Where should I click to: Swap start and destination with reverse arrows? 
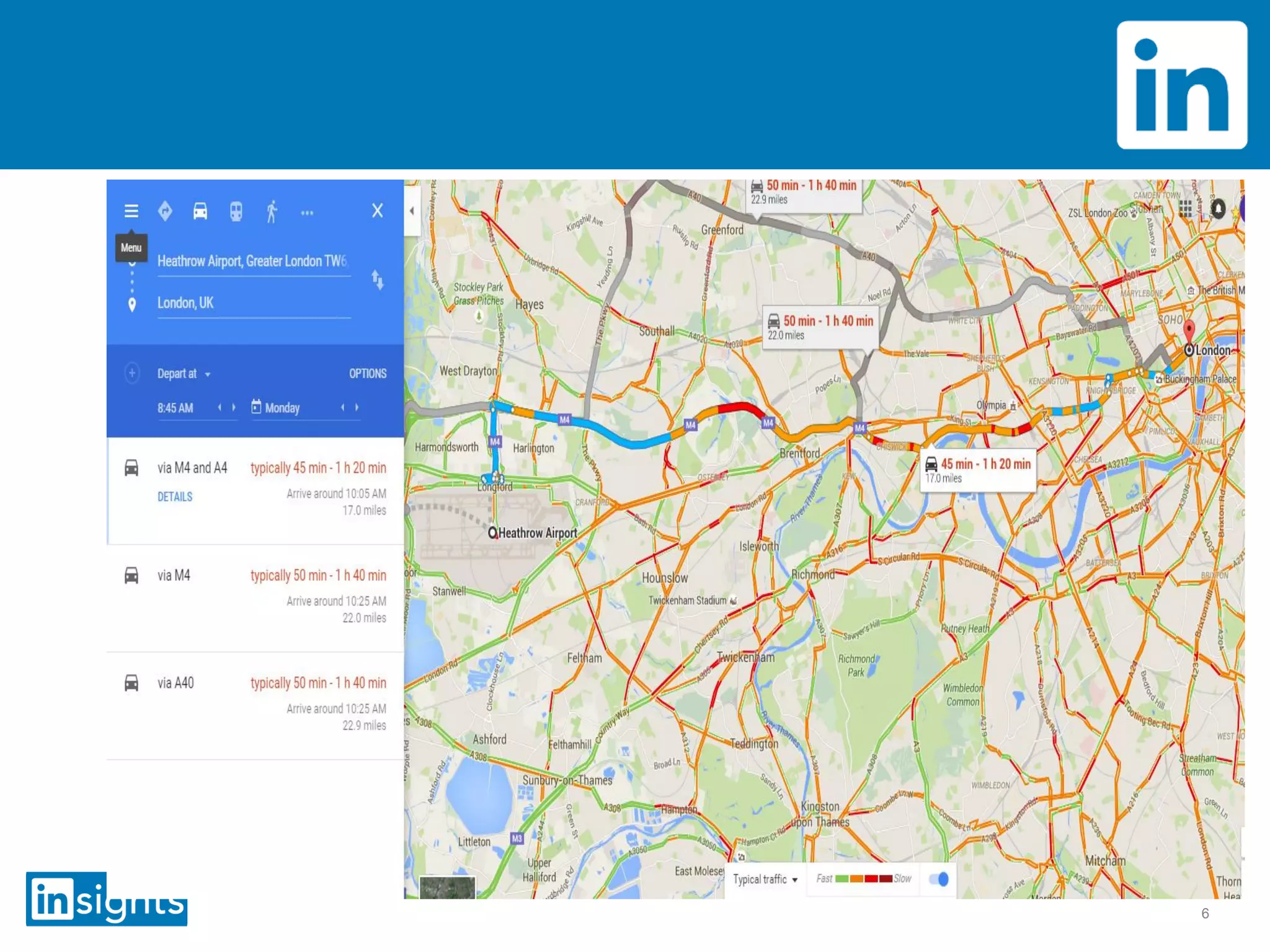pos(377,280)
